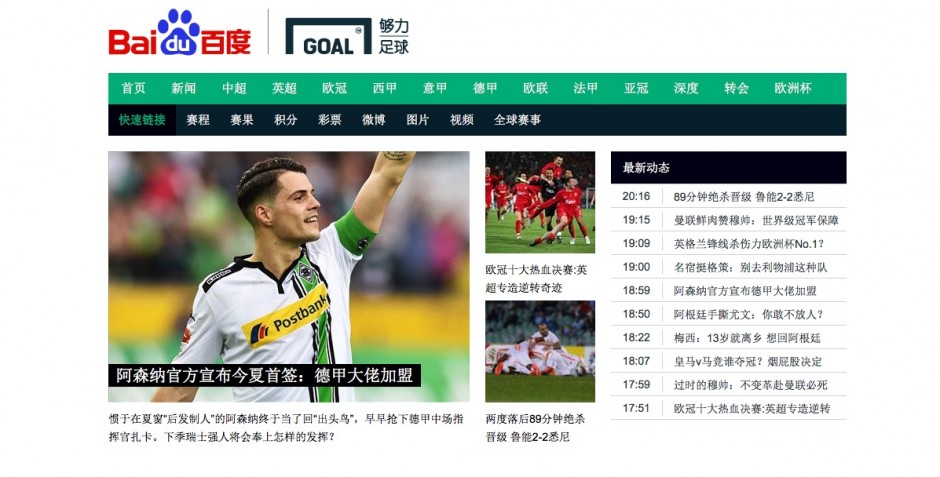Click the GOAL 够力足球 logo
The width and height of the screenshot is (940, 477).
pos(347,36)
